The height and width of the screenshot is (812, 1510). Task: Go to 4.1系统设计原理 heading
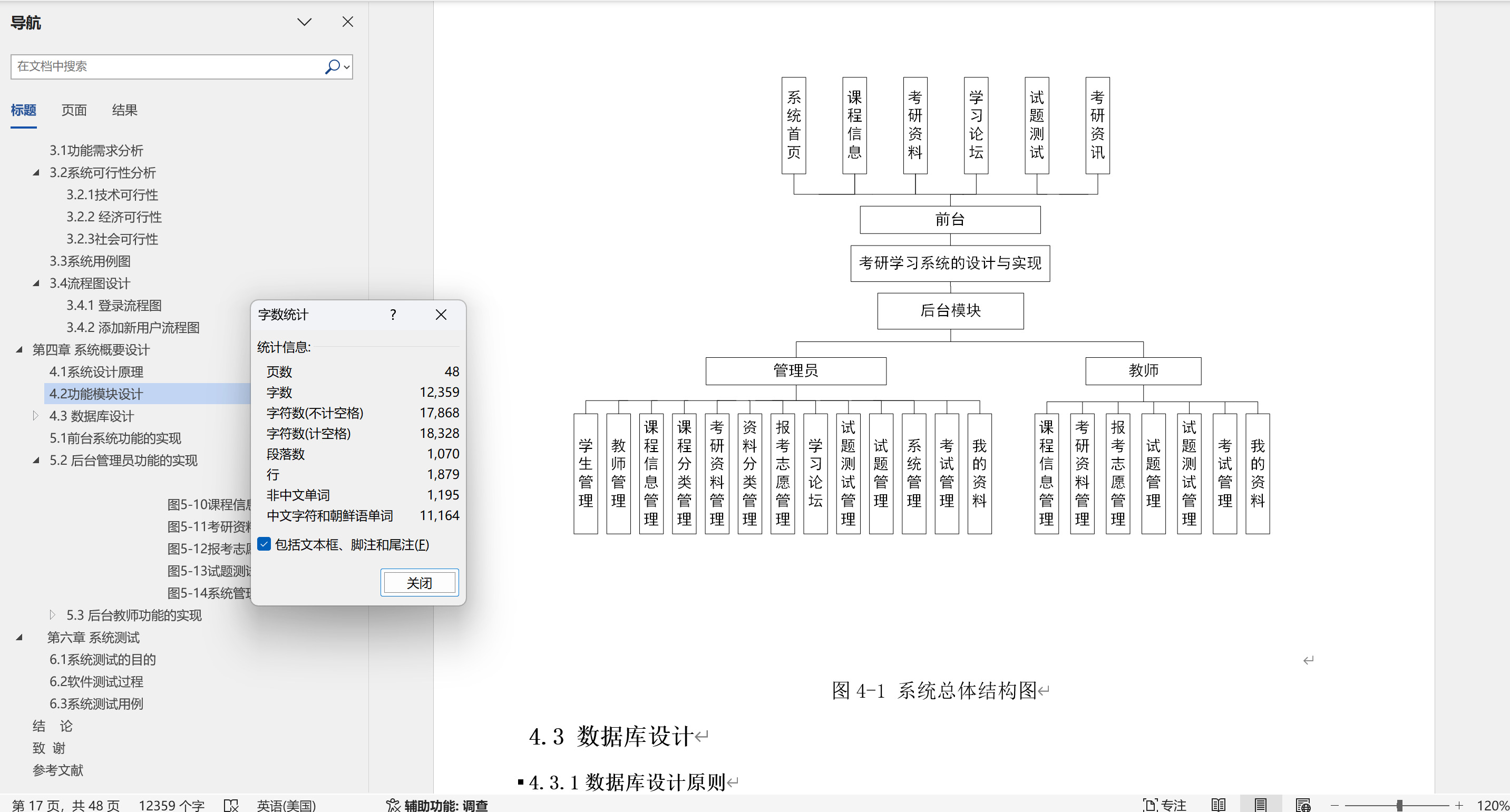96,372
